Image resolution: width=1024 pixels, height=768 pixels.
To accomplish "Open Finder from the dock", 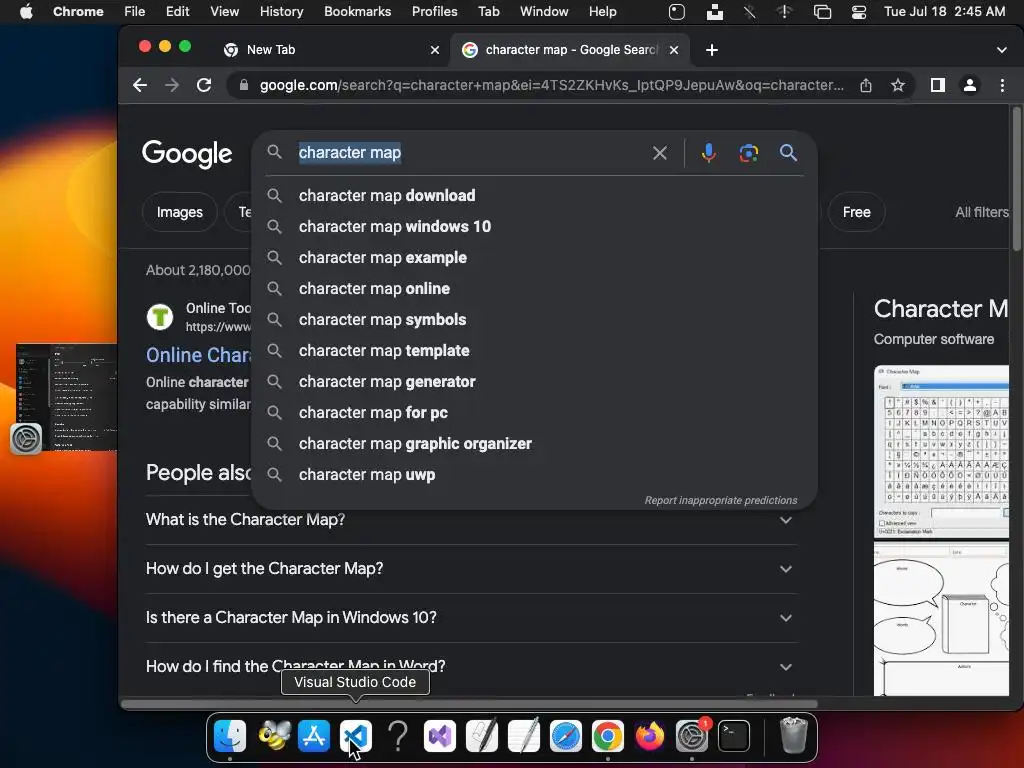I will coord(230,736).
